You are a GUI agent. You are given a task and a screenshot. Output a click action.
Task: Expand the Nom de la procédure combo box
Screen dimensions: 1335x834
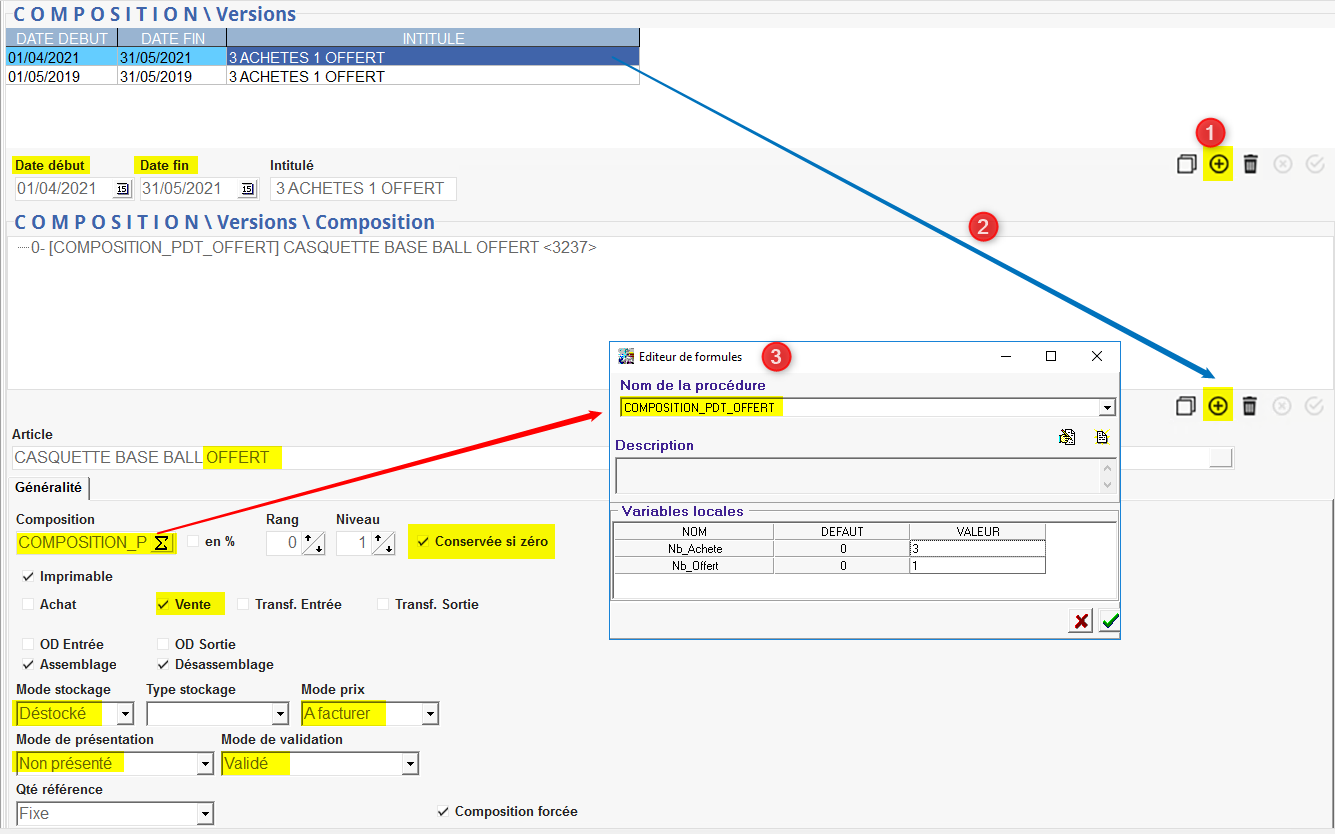coord(1106,408)
